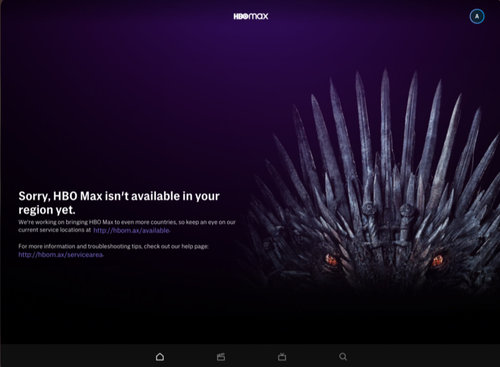Click the 'current service locations at' text
The height and width of the screenshot is (367, 500).
point(55,230)
